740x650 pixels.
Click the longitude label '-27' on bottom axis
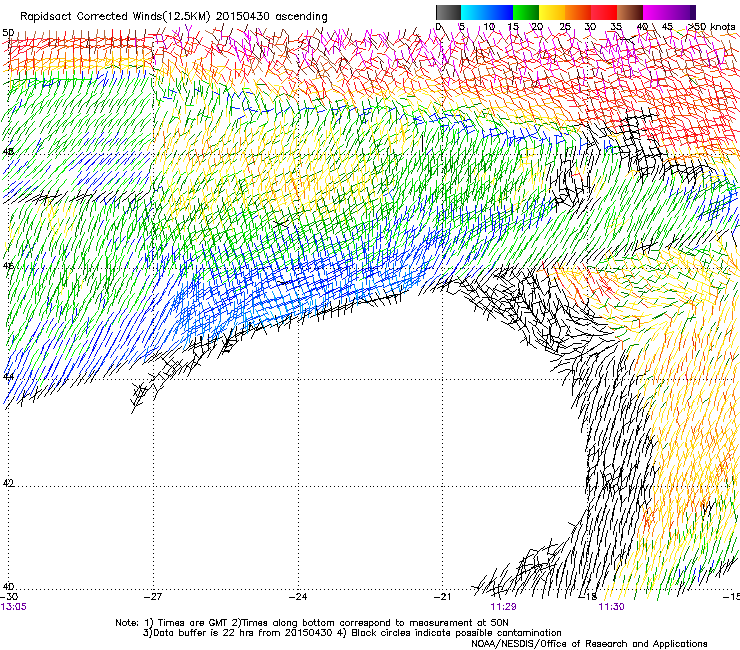pyautogui.click(x=153, y=597)
